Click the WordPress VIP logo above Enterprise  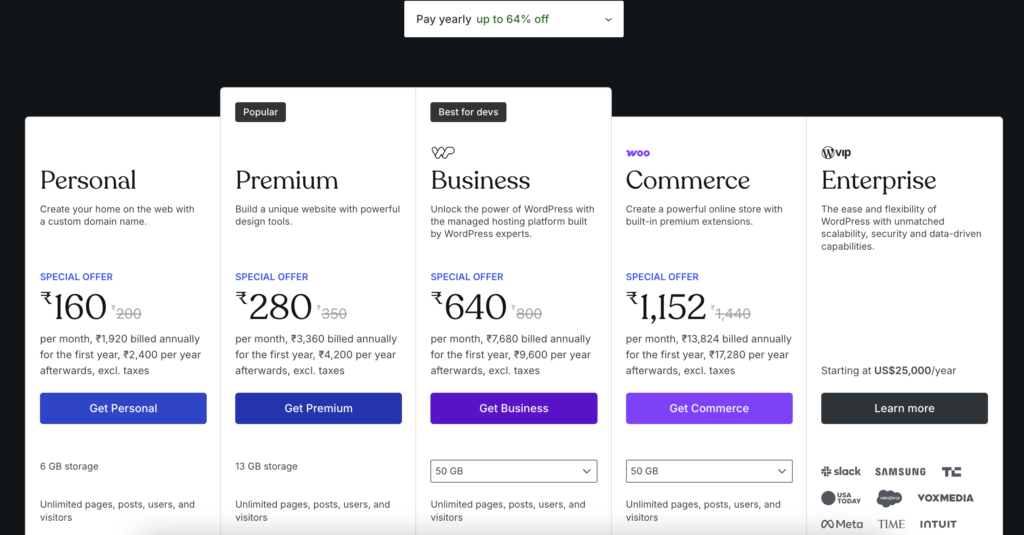pos(836,153)
